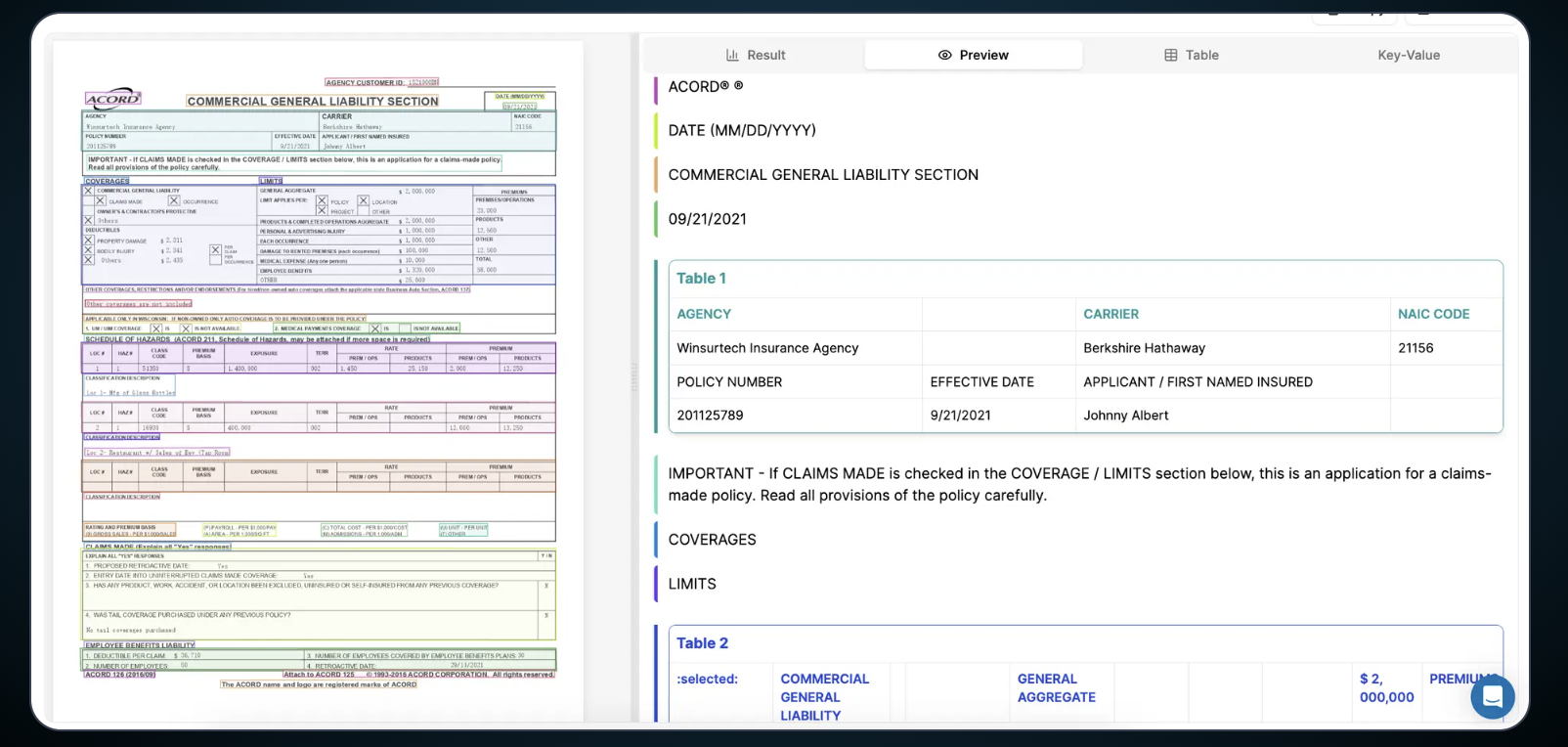Image resolution: width=1568 pixels, height=747 pixels.
Task: Click the Table 1 heading
Action: coord(701,279)
